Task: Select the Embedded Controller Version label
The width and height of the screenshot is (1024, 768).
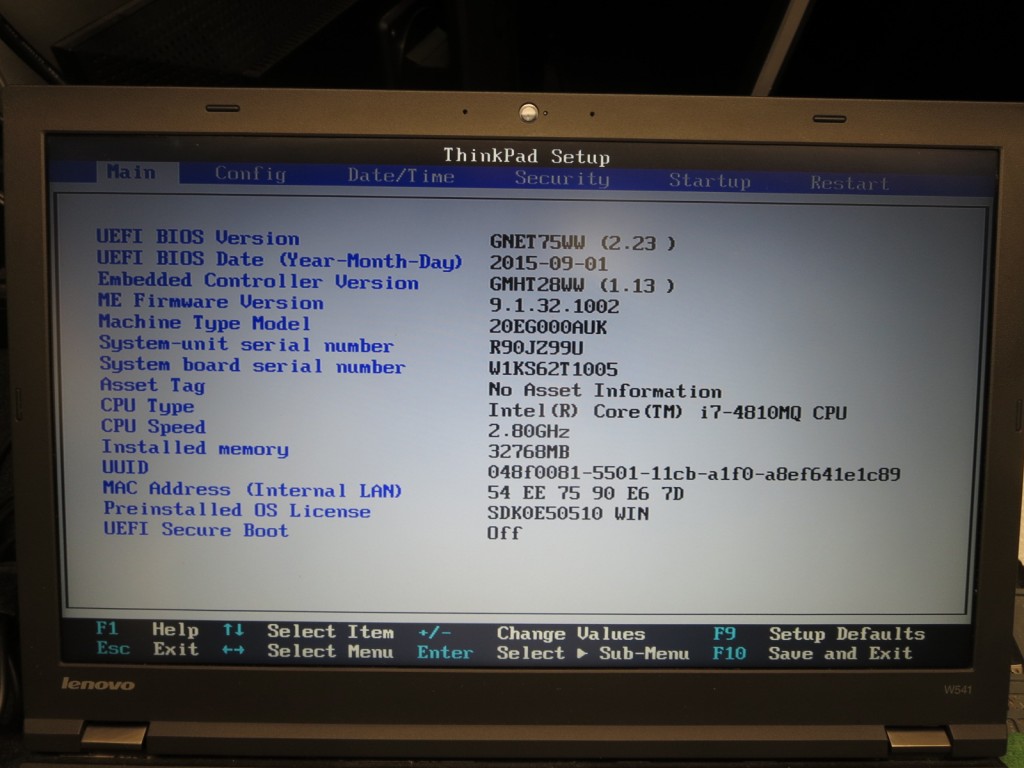Action: click(x=258, y=281)
